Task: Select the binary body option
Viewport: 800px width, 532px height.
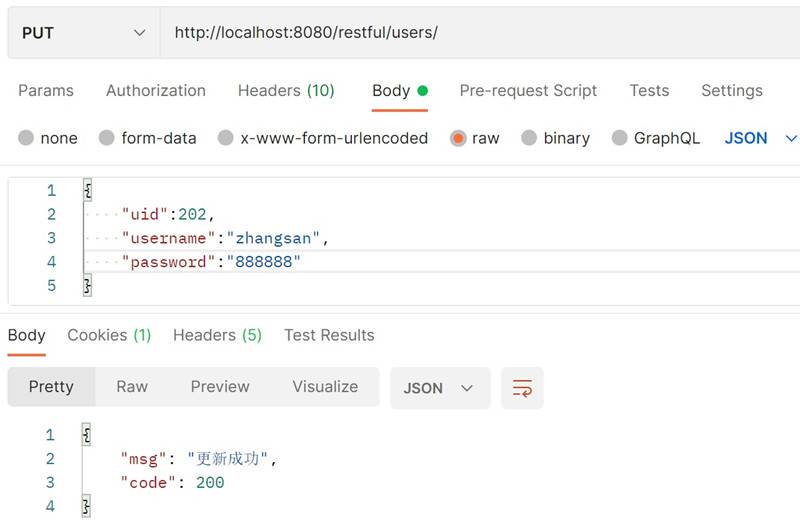Action: point(529,138)
